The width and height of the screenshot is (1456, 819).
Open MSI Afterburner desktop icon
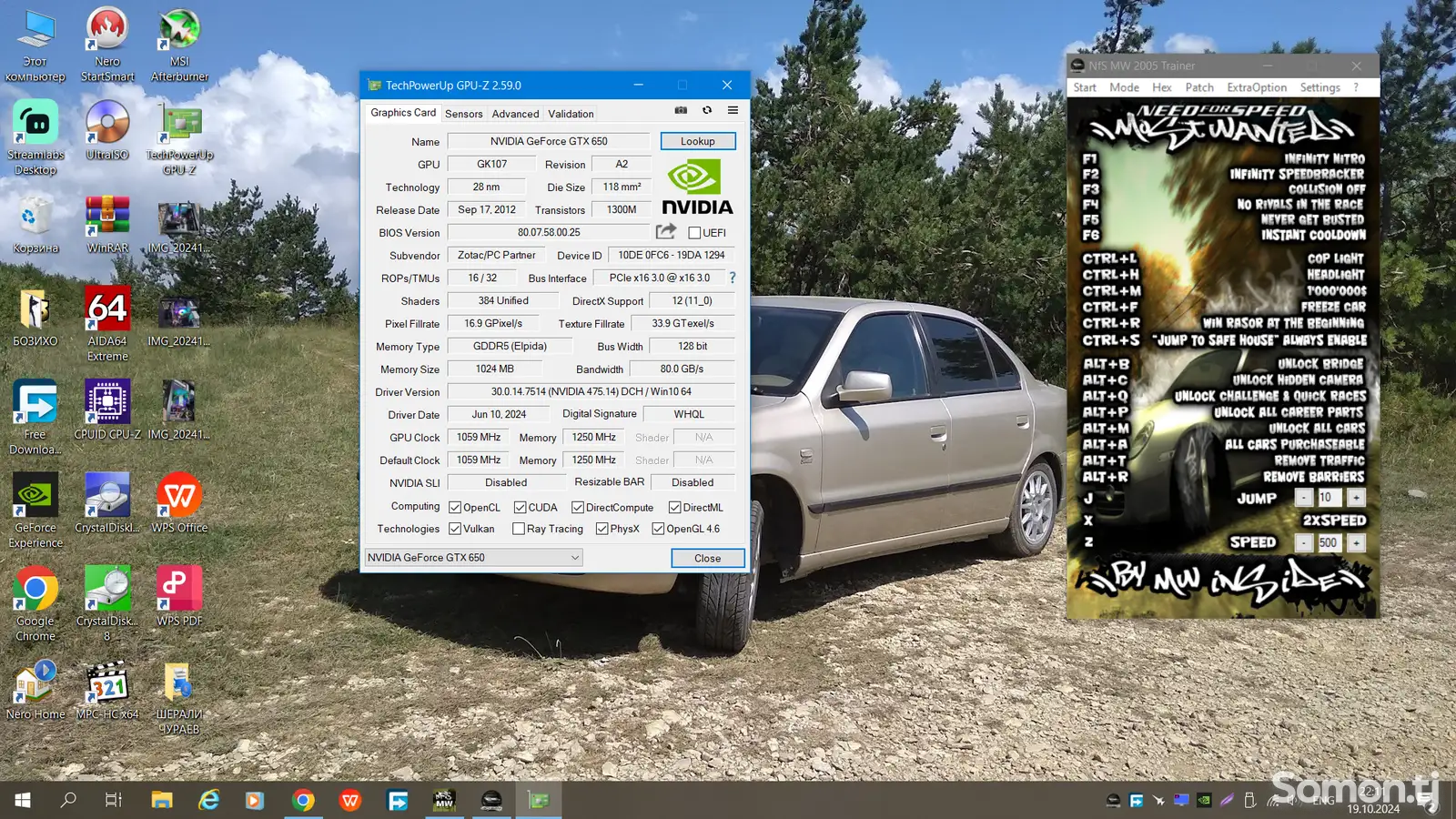[x=179, y=45]
